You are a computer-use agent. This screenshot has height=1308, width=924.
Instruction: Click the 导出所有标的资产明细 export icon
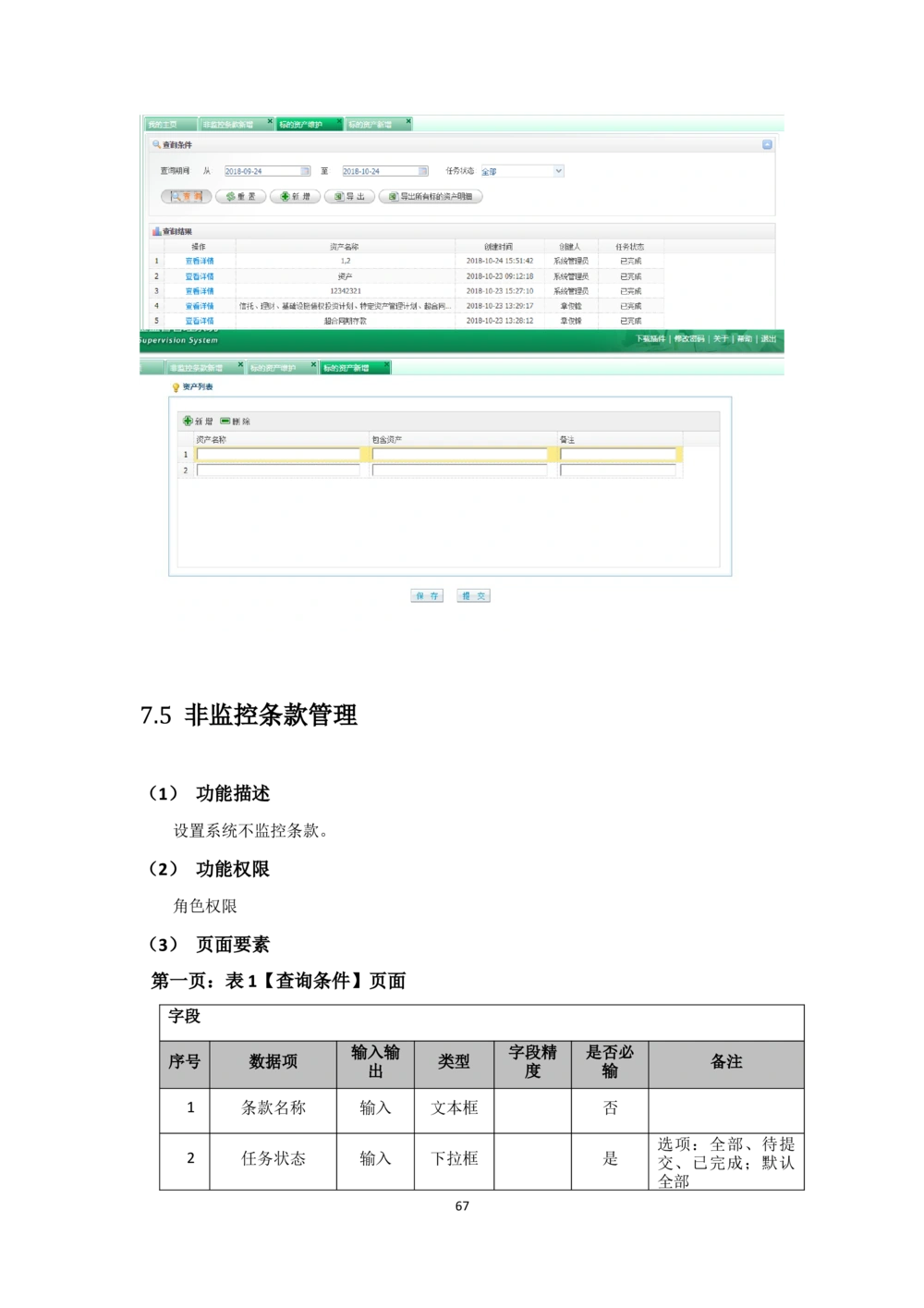393,196
